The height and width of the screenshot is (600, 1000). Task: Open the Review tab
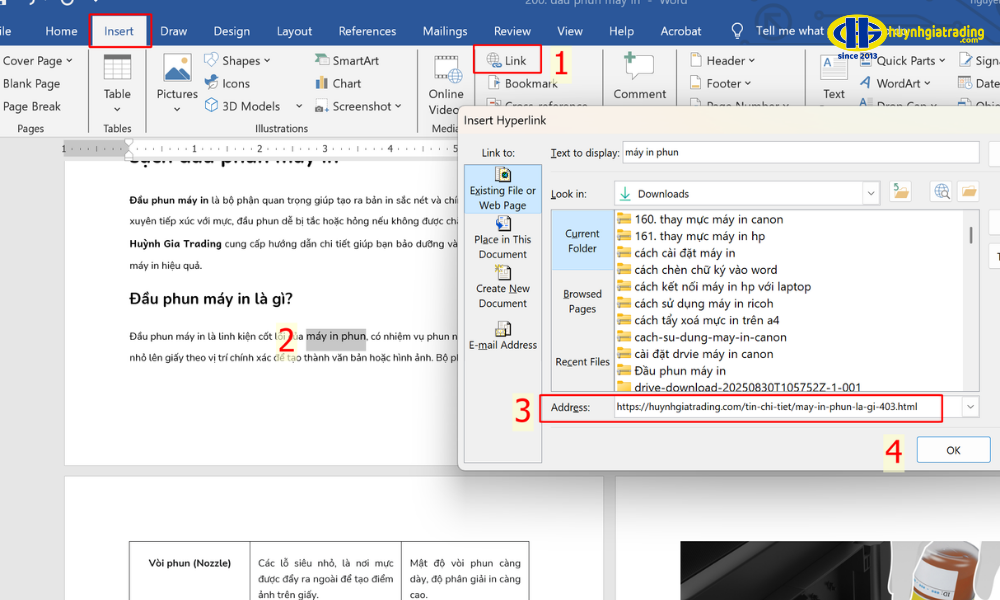tap(512, 31)
